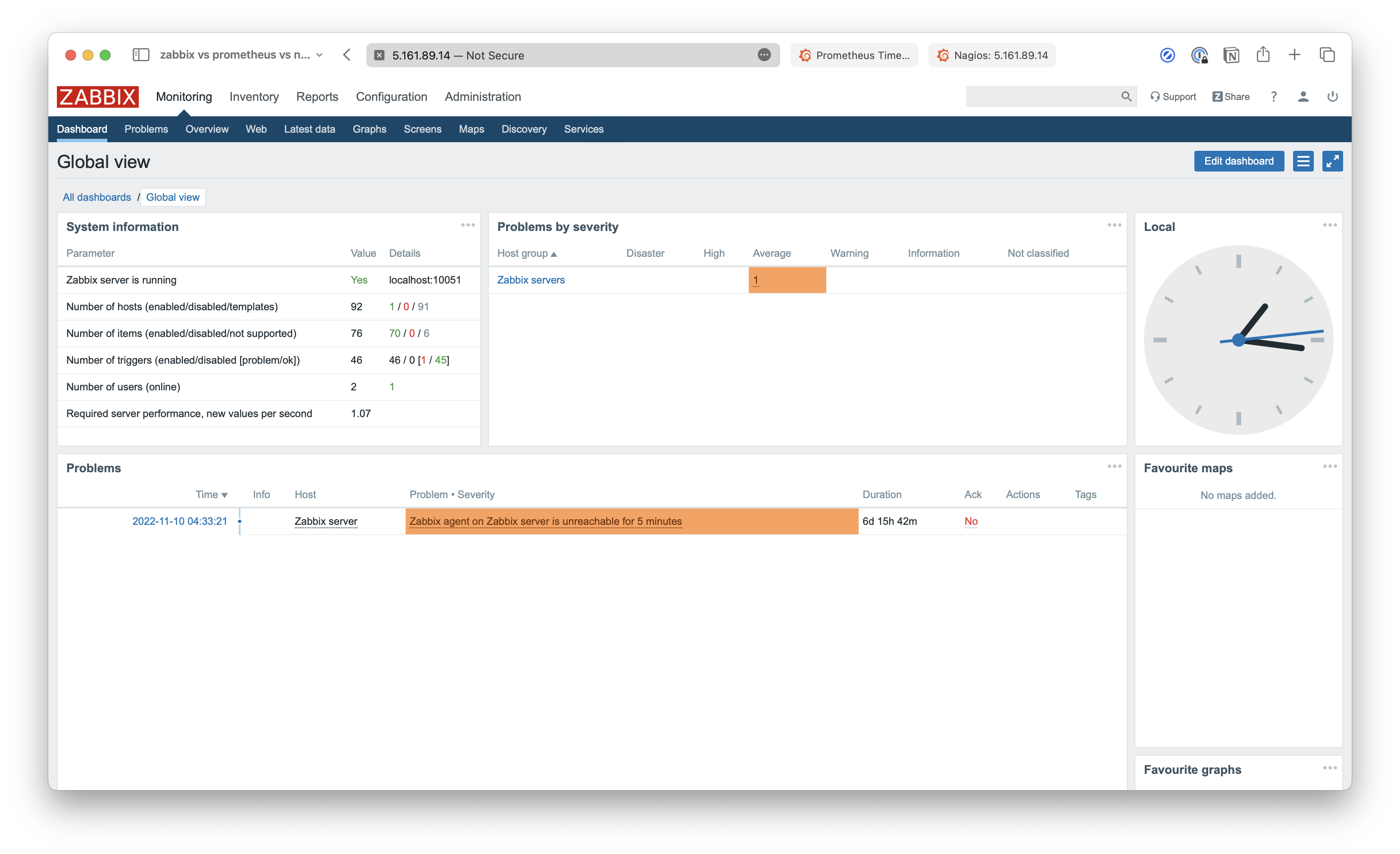Switch to the Problems tab

click(x=146, y=129)
